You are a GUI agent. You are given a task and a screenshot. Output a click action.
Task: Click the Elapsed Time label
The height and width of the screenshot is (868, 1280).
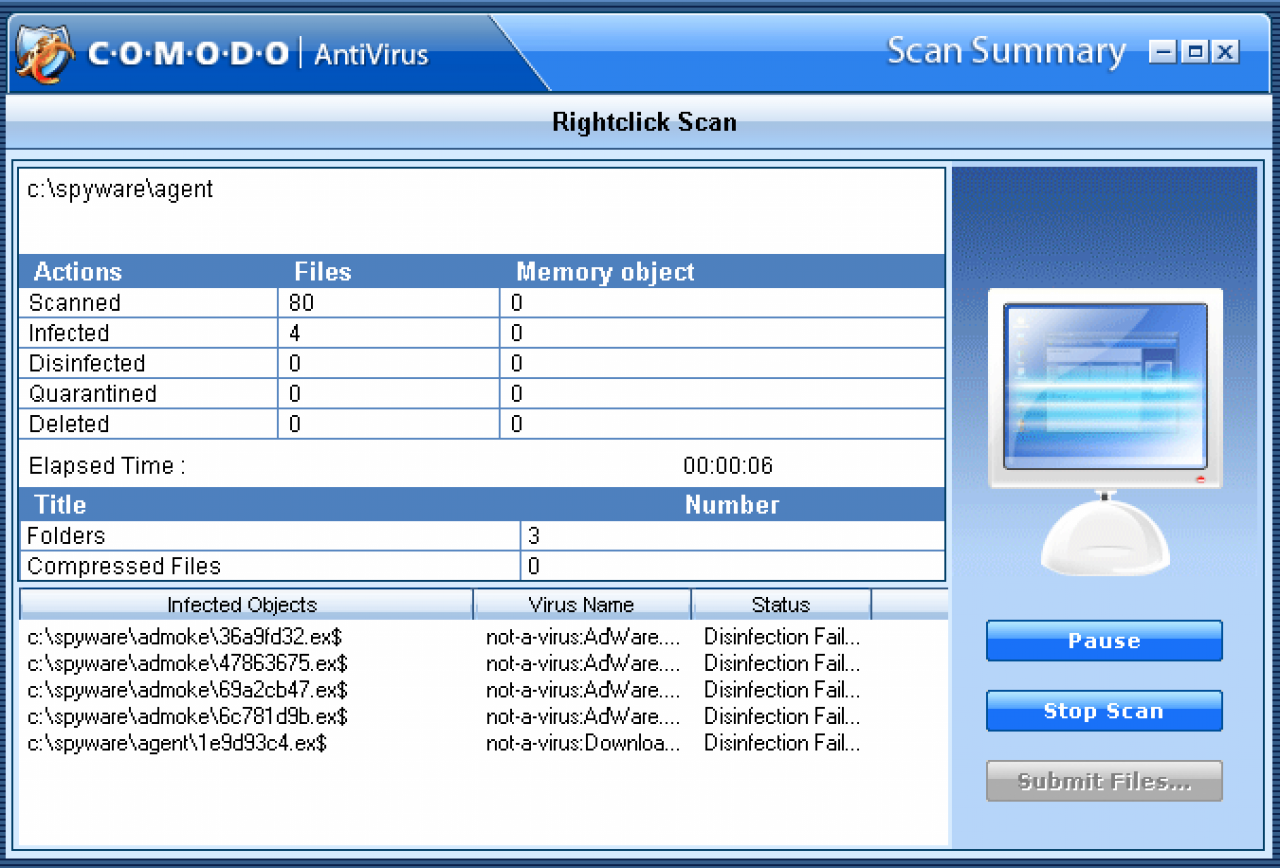tap(107, 466)
